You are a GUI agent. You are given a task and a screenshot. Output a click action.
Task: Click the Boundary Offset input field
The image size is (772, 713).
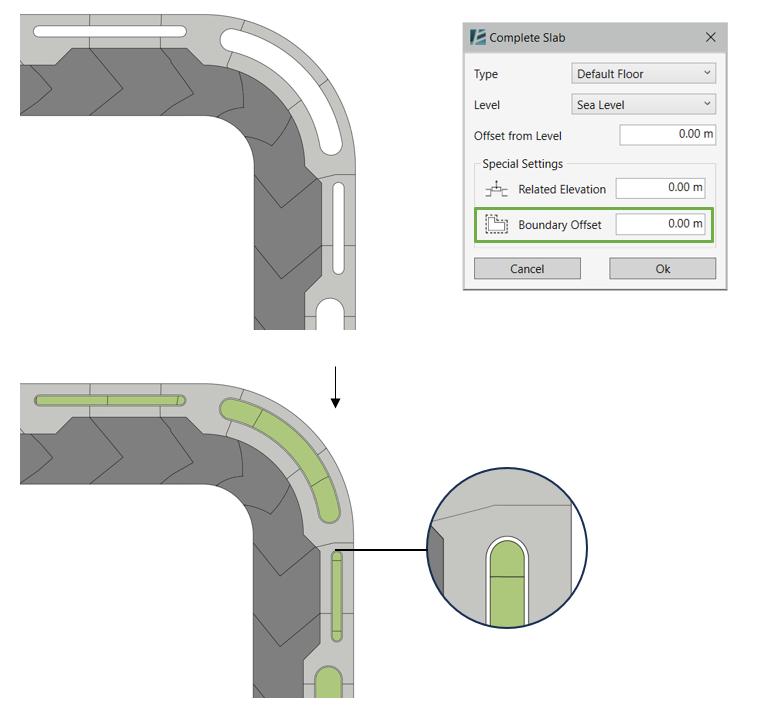coord(660,224)
